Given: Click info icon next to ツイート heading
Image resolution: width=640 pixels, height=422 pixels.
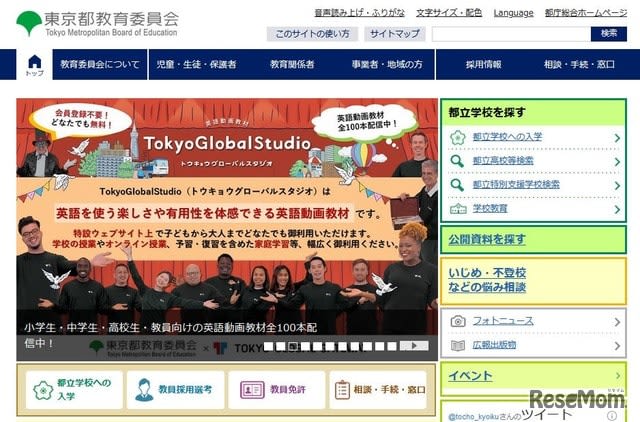Looking at the screenshot, I should click(x=612, y=415).
